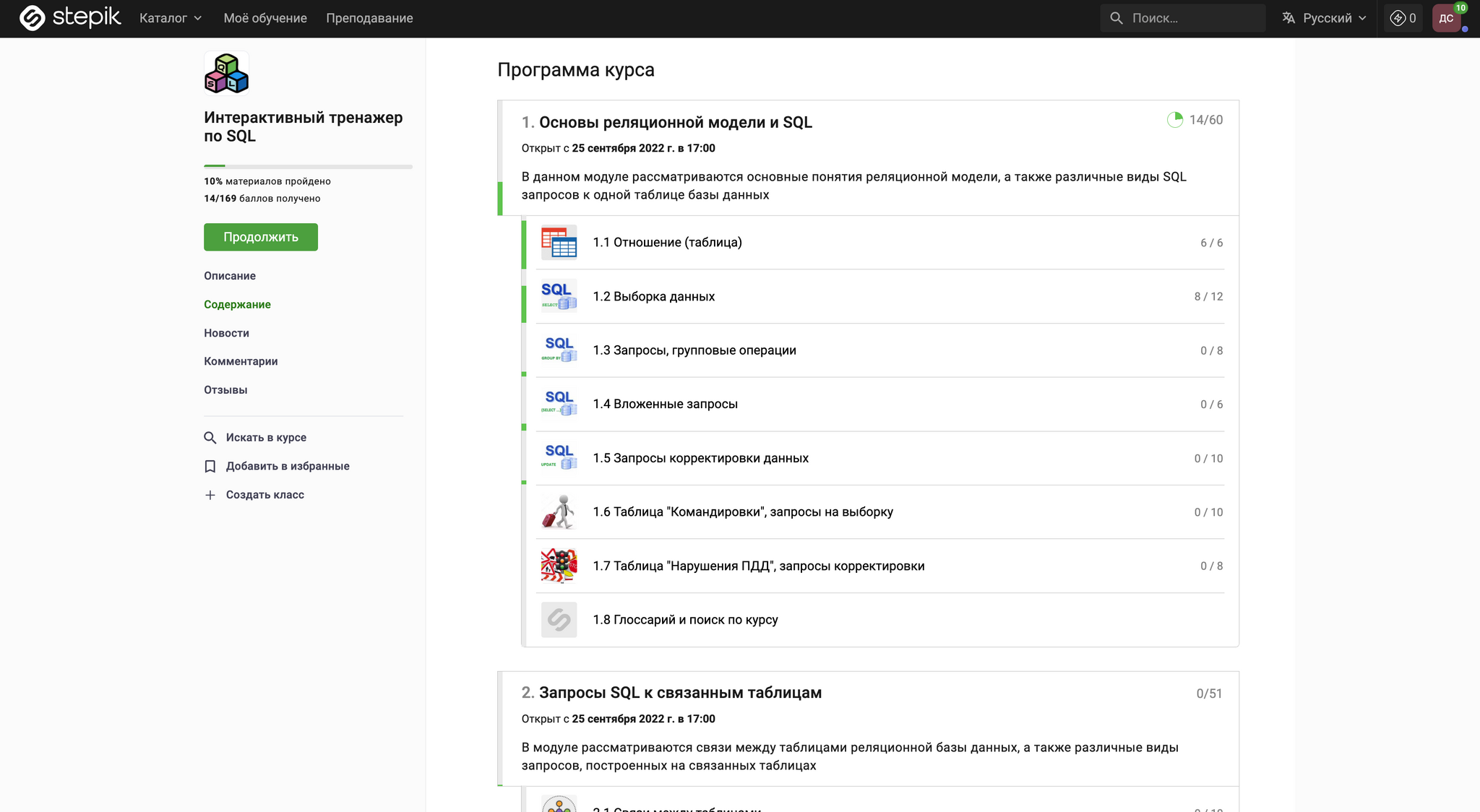Click the module 1 progress pie icon
Screen dimensions: 1480x812
[1175, 120]
